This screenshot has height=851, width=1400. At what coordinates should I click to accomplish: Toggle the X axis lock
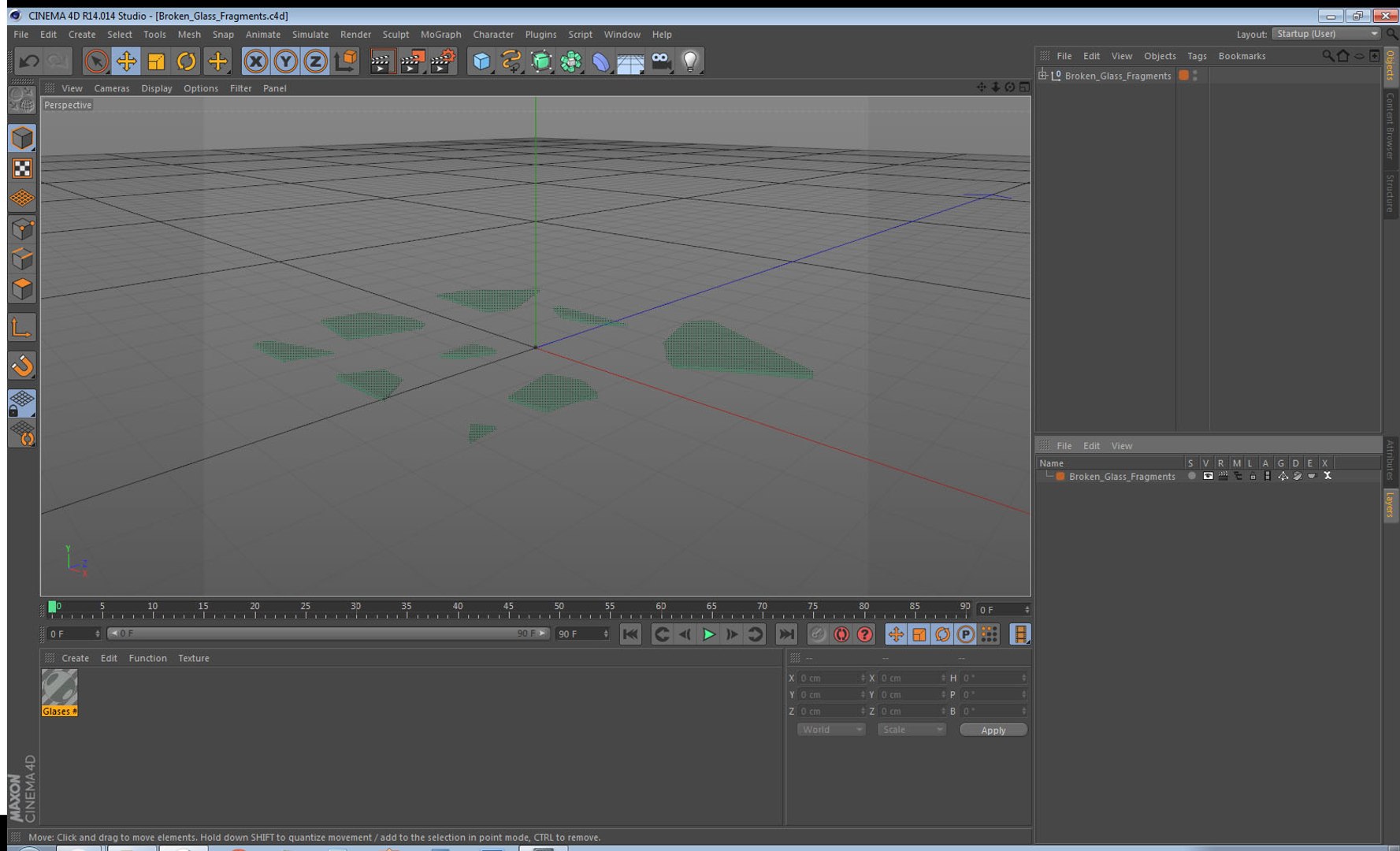[x=255, y=61]
